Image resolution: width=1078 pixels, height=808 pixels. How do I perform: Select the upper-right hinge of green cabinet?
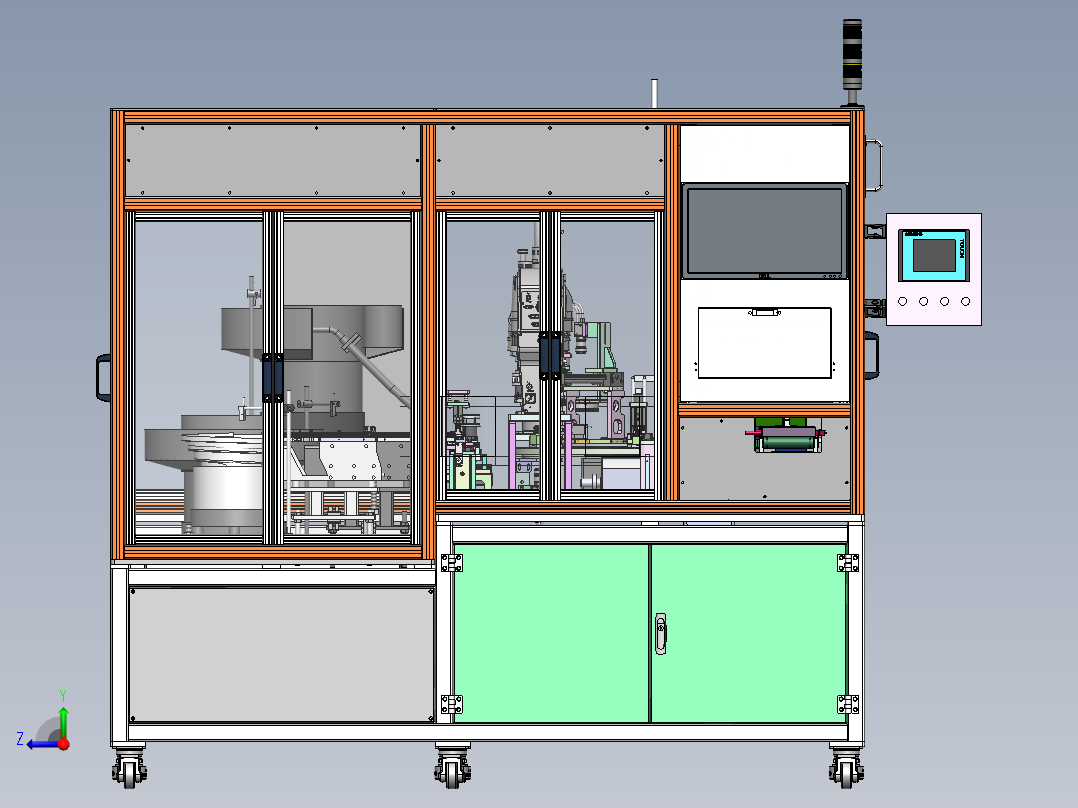848,563
